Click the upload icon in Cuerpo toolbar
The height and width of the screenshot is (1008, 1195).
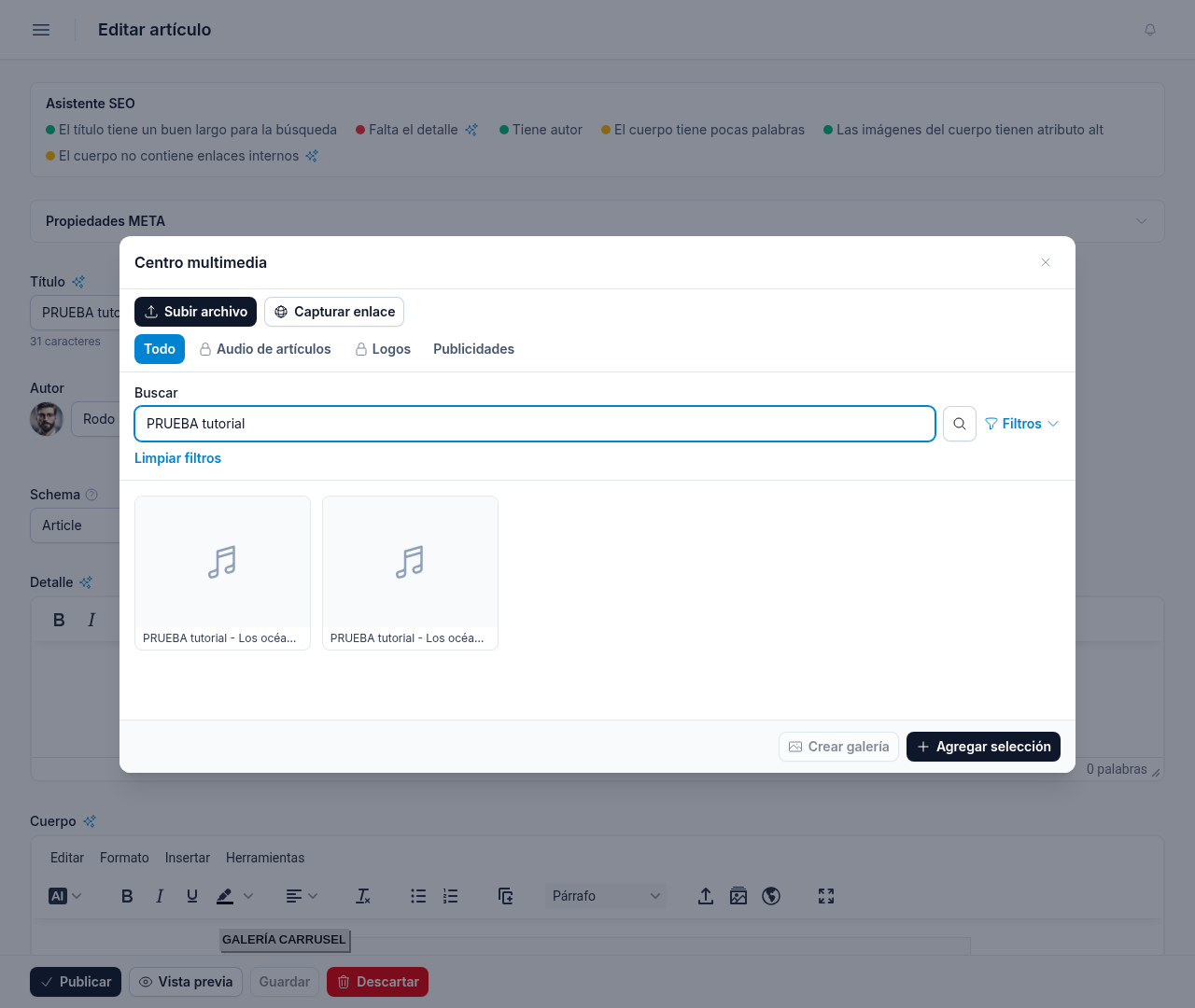[x=706, y=896]
